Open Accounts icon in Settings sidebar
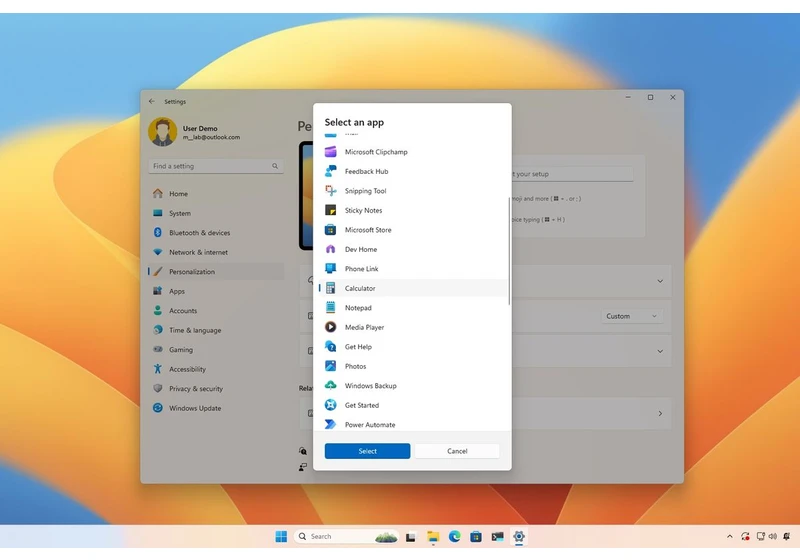Viewport: 800px width, 560px height. click(158, 310)
